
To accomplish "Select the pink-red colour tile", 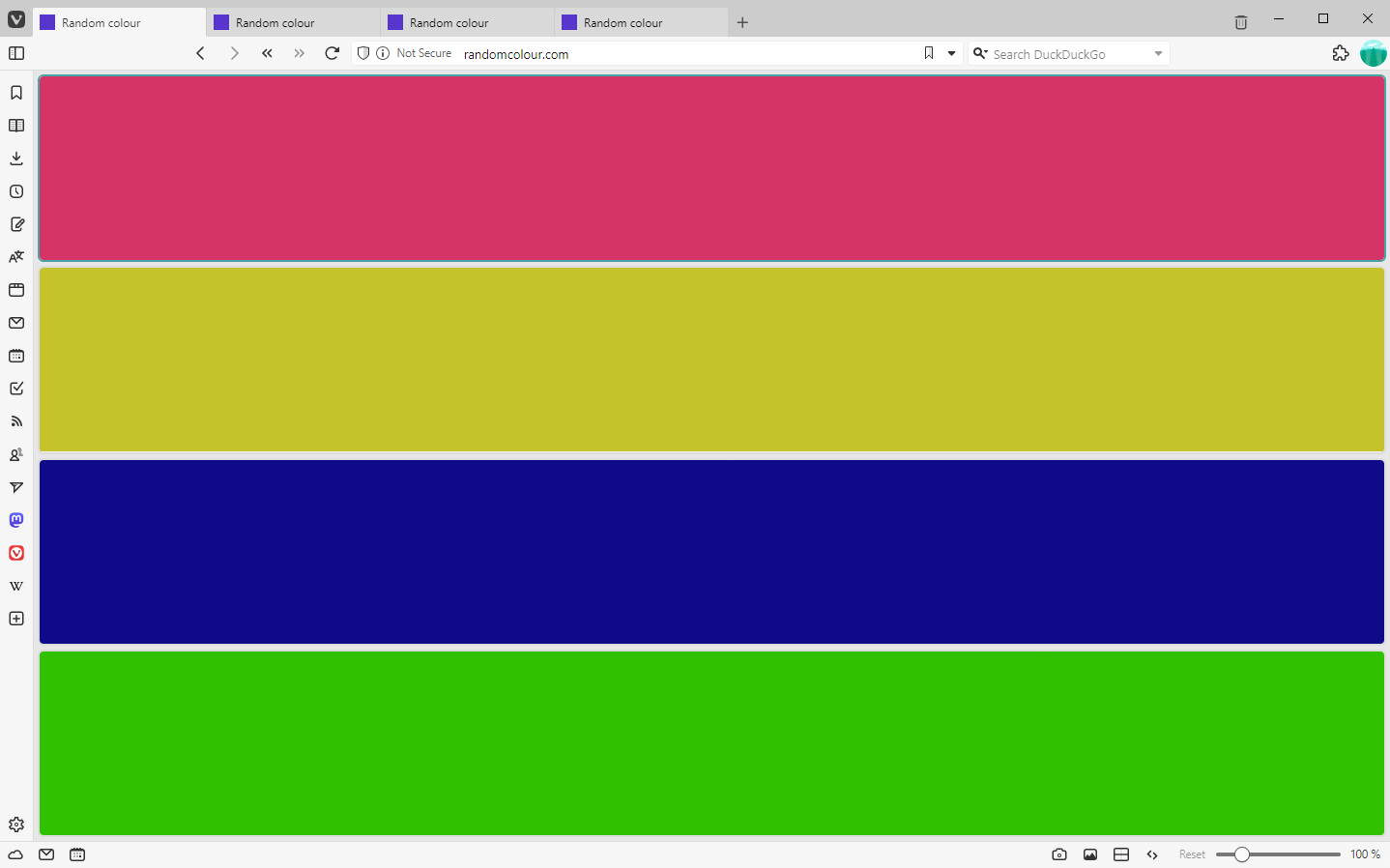I will click(711, 168).
